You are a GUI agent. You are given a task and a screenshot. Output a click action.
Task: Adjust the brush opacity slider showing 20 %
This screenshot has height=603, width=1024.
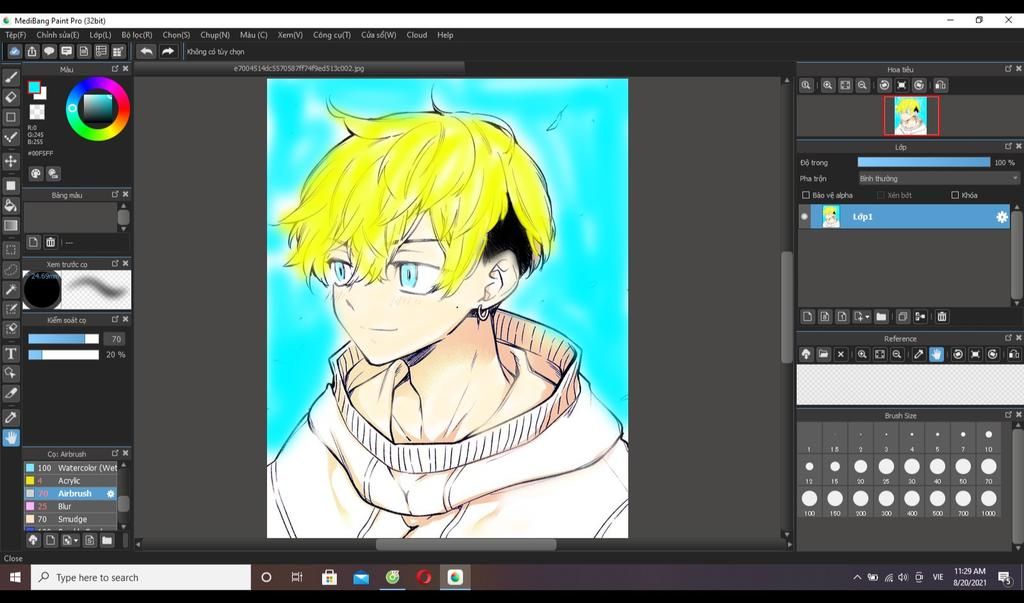tap(63, 355)
